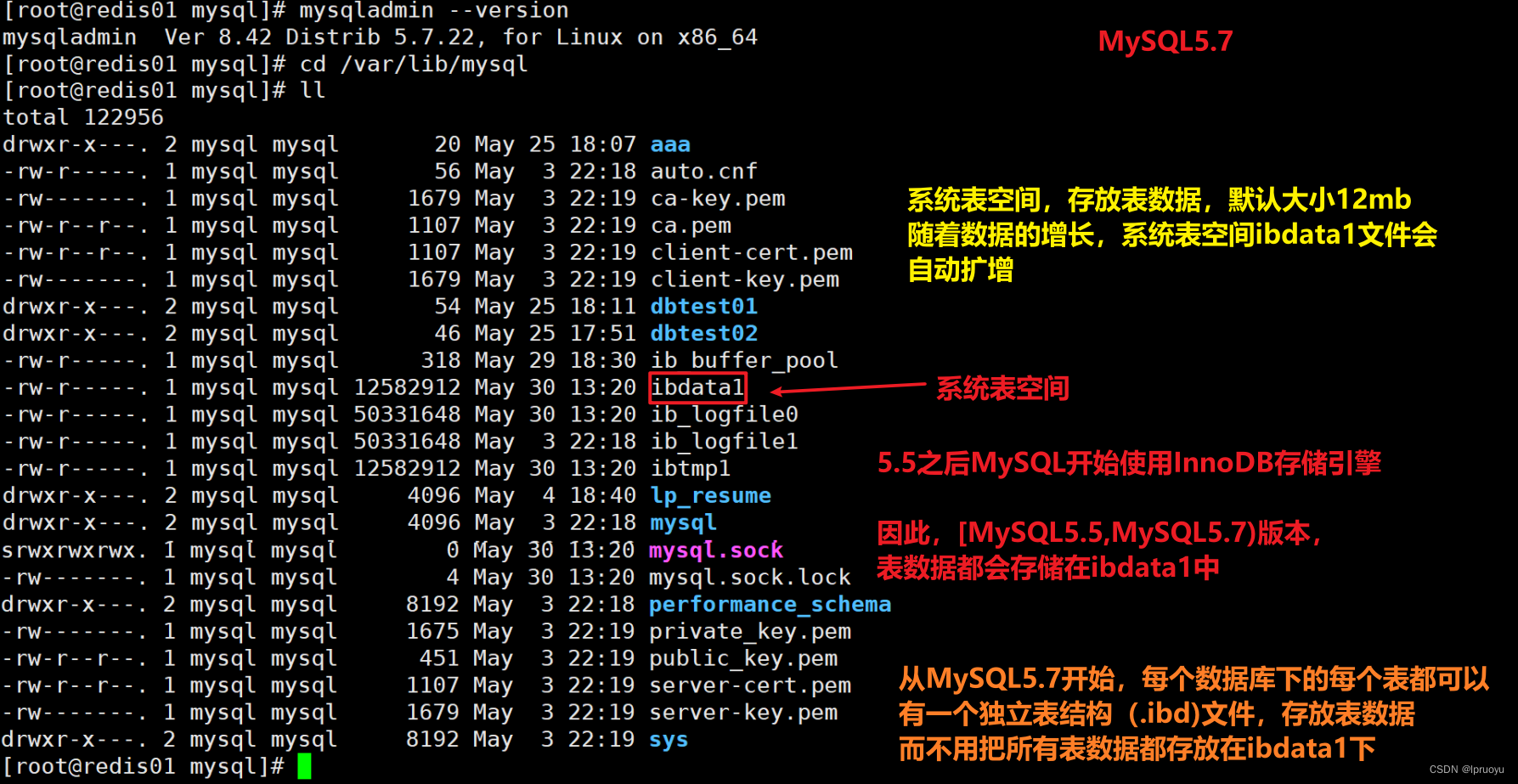Click the 'client-cert.pem' file name
The image size is (1518, 784).
752,253
